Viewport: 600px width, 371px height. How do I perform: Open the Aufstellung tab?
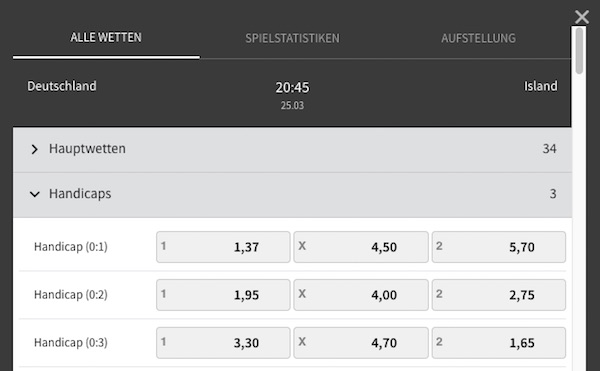coord(478,38)
